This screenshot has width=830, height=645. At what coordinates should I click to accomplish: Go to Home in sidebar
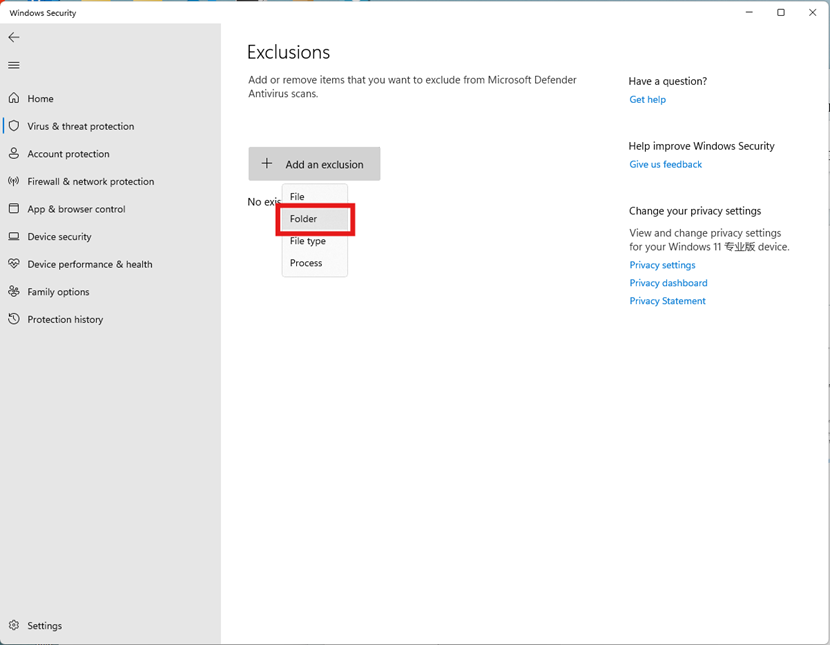(110, 98)
